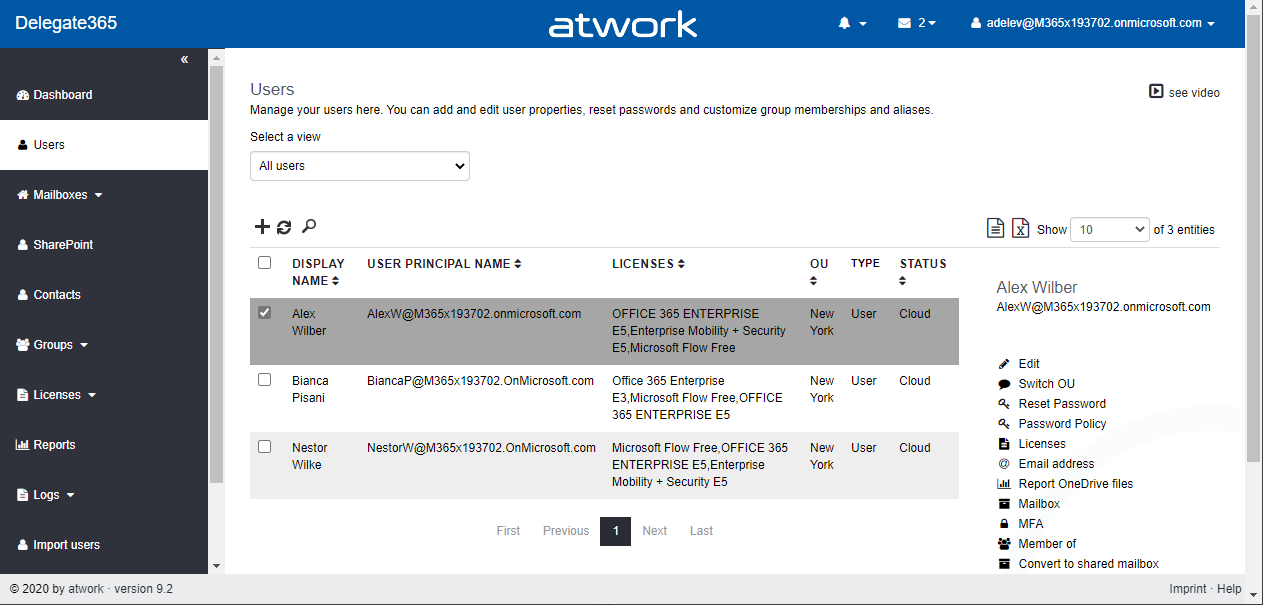Screen dimensions: 1263x605
Task: Click the see video play icon
Action: pyautogui.click(x=1156, y=91)
